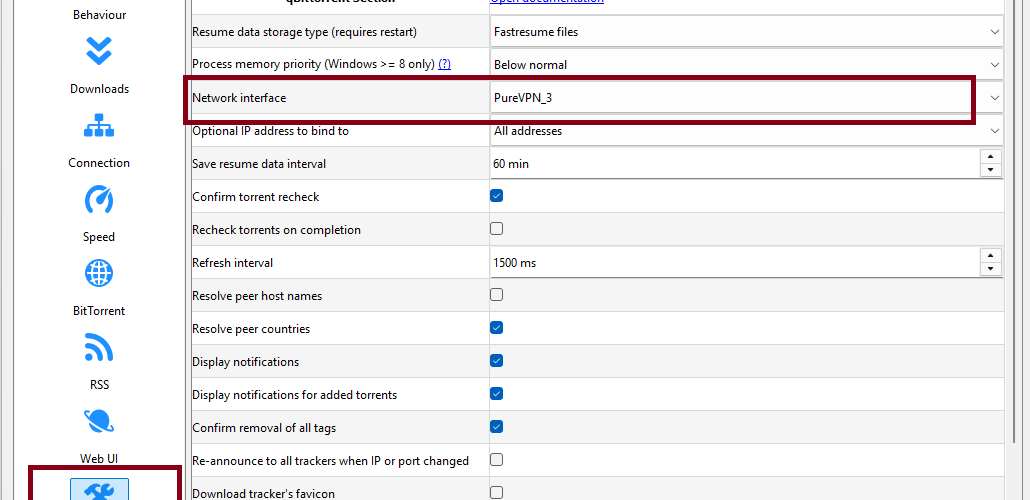Open the RSS feed icon
Image resolution: width=1030 pixels, height=500 pixels.
click(99, 347)
